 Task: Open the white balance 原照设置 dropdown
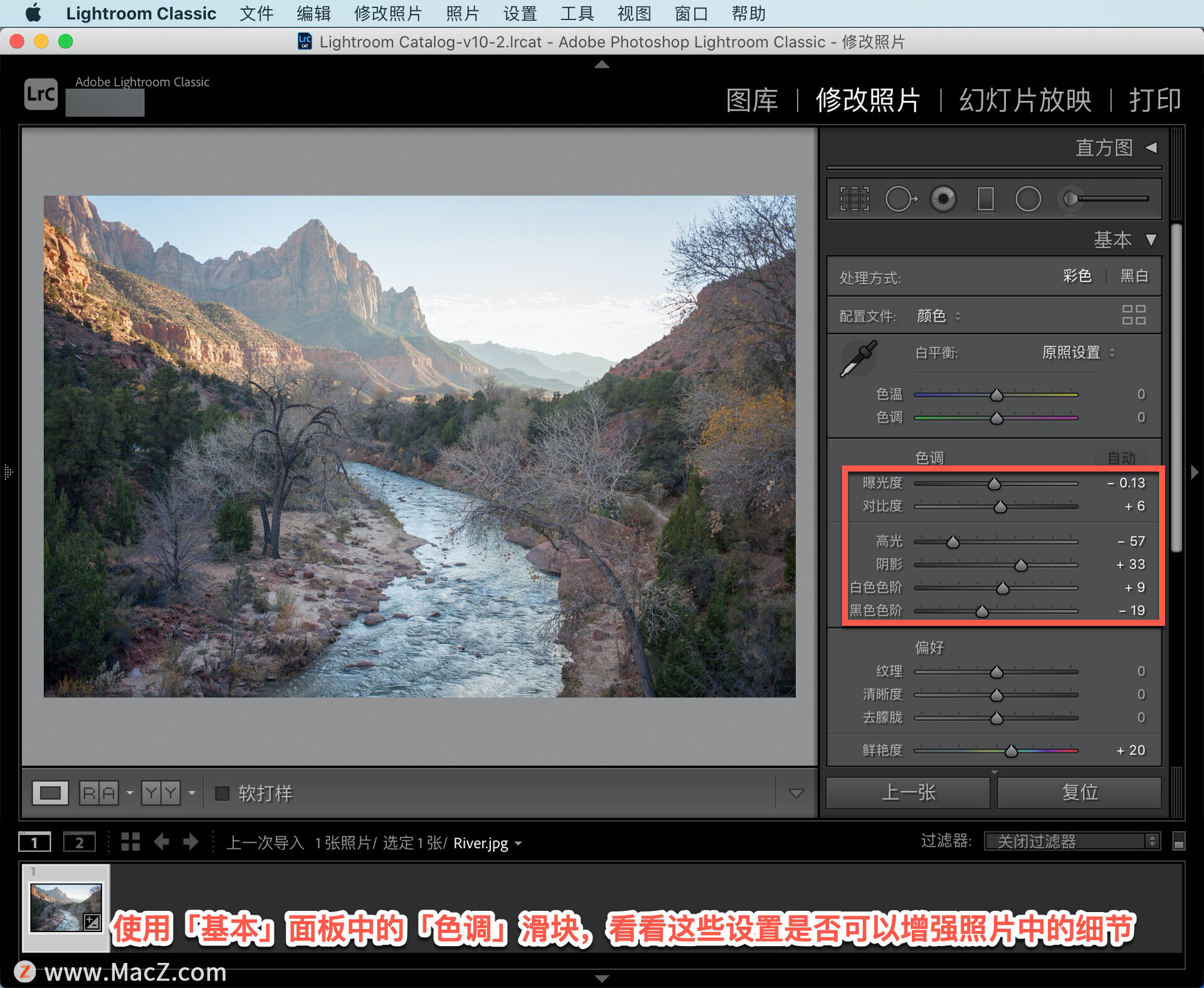1078,353
